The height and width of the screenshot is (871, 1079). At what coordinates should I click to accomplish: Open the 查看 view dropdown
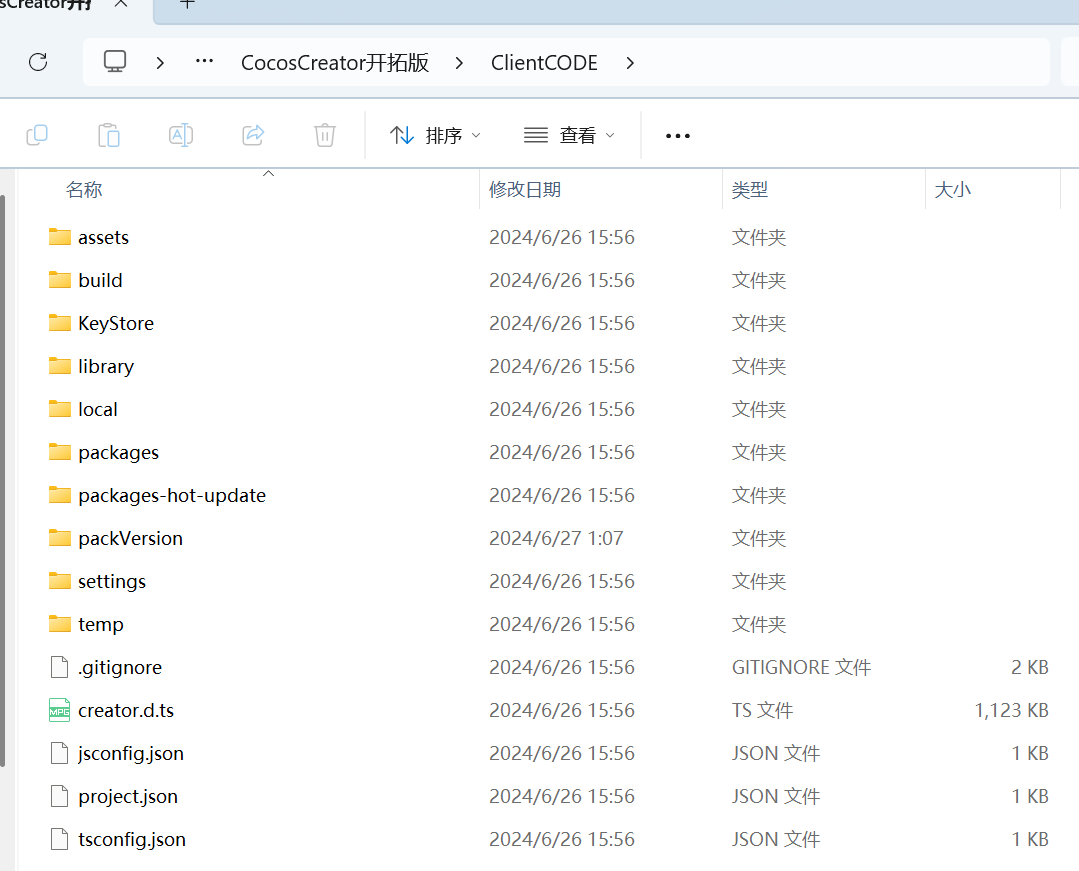(570, 135)
